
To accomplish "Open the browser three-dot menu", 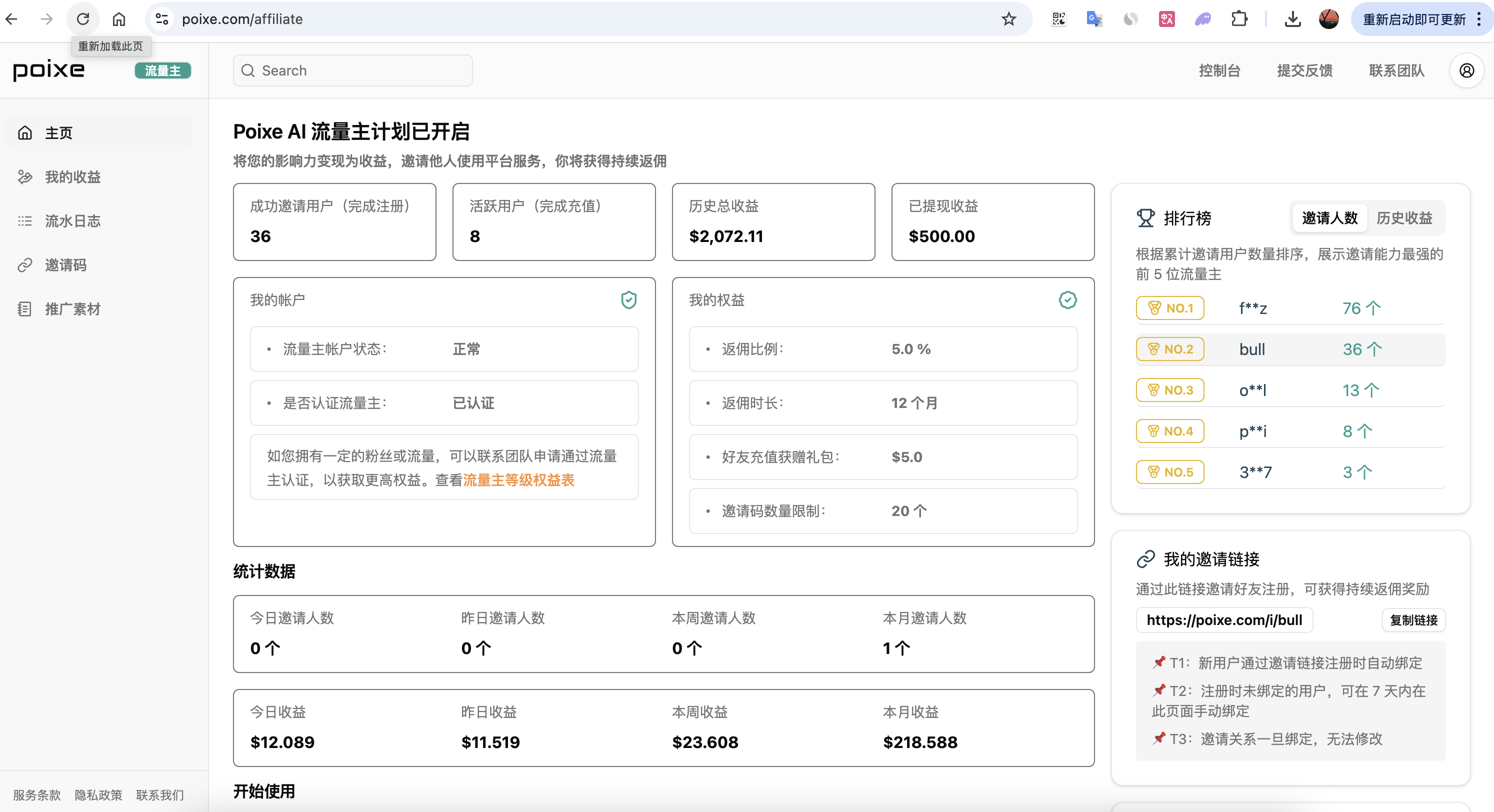I will [x=1478, y=19].
